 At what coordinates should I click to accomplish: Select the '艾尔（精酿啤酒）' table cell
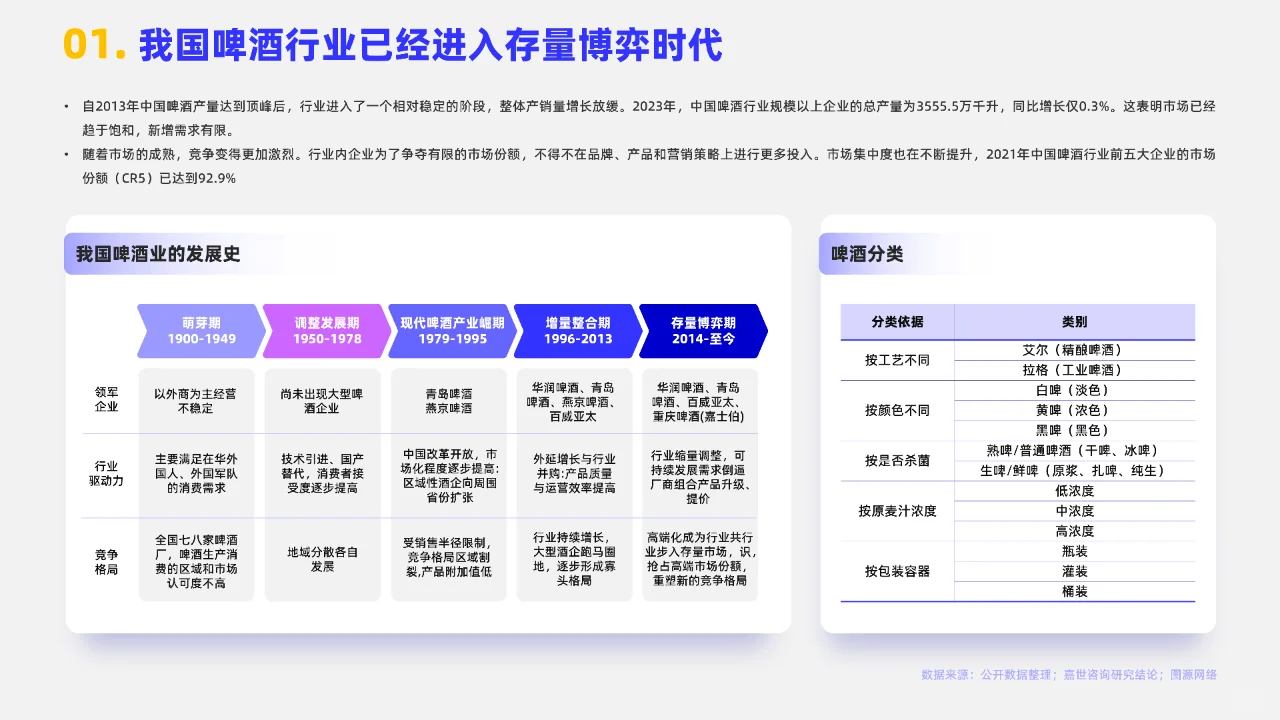[x=1074, y=350]
